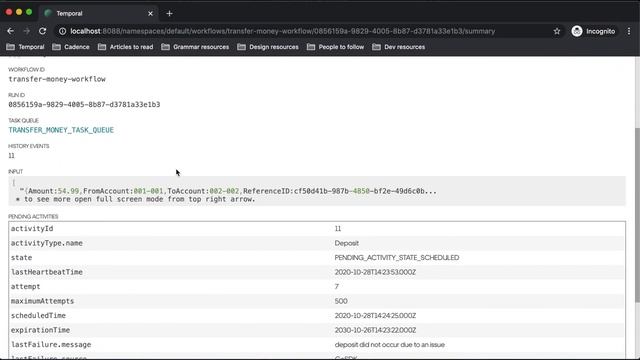Image resolution: width=640 pixels, height=360 pixels.
Task: Click the scheduledTime value 2020-10-28T14:24:25.000Z
Action: [375, 316]
